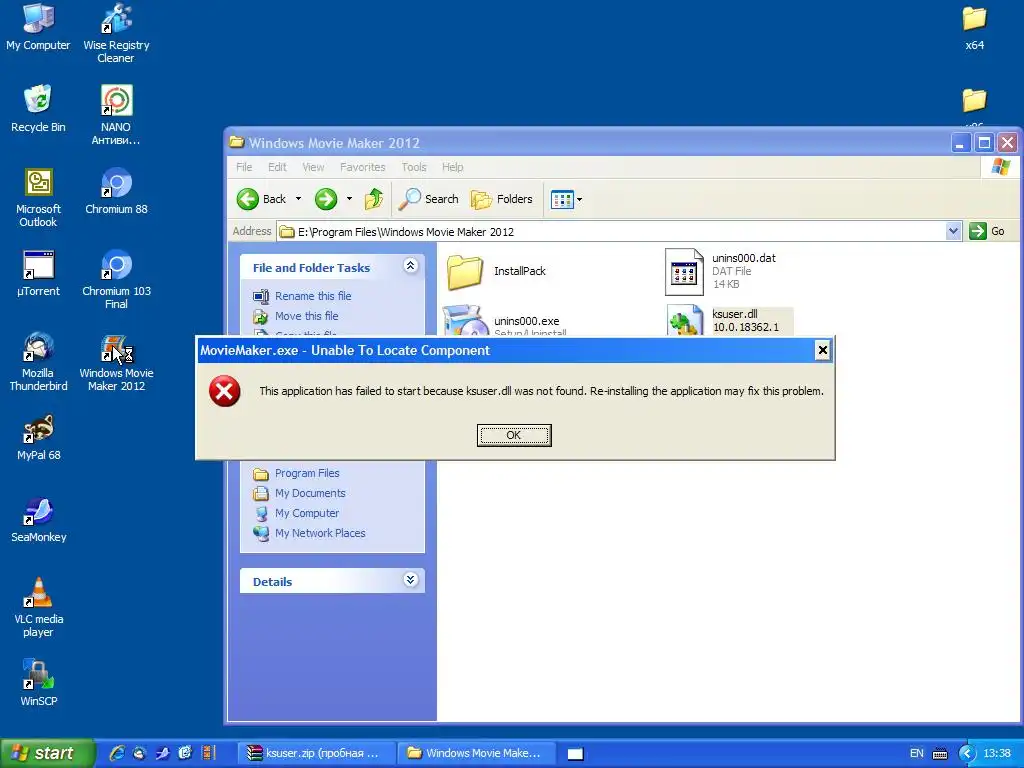
Task: Open Microsoft Outlook desktop icon
Action: click(x=38, y=197)
